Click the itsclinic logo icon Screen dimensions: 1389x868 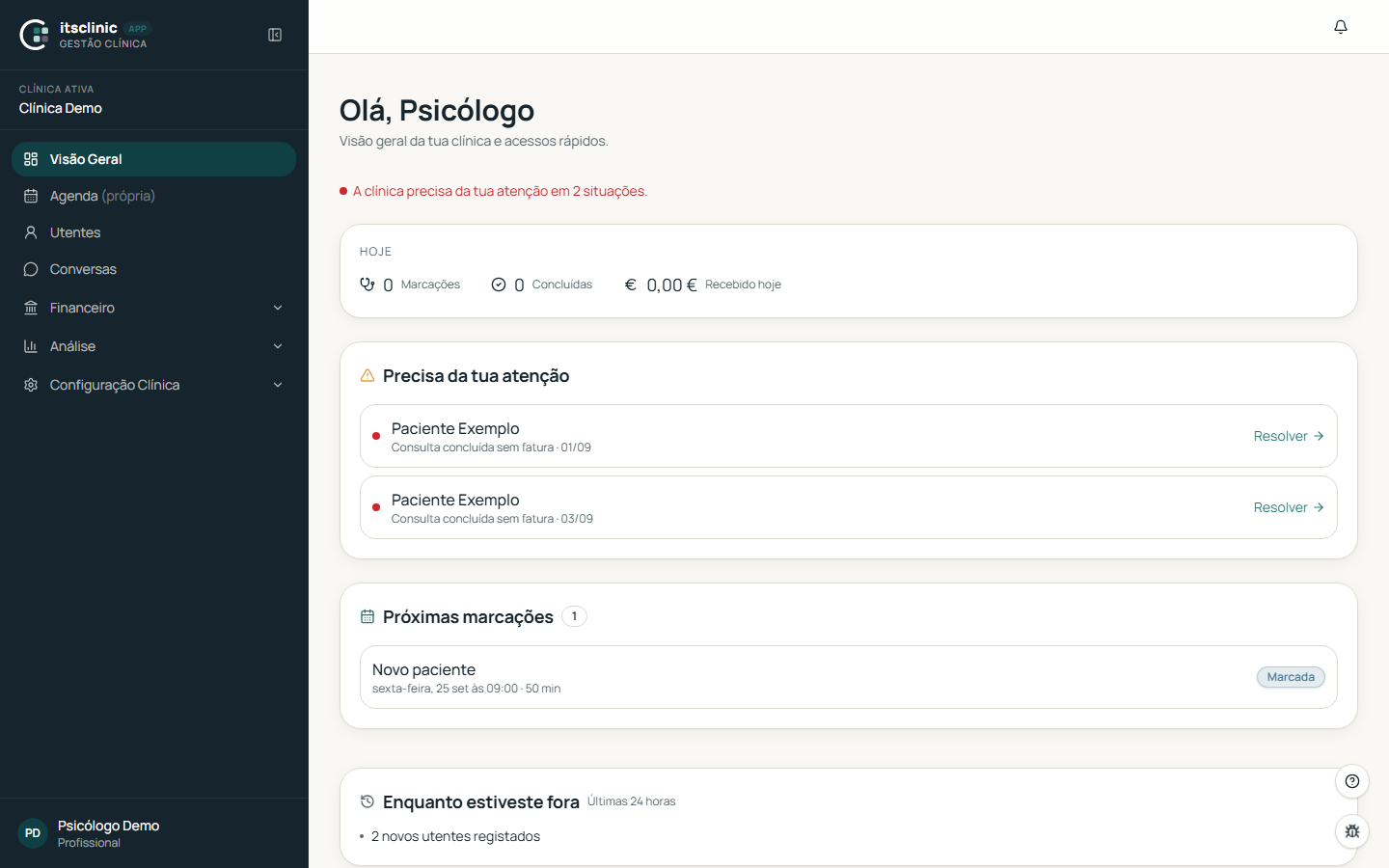point(35,35)
